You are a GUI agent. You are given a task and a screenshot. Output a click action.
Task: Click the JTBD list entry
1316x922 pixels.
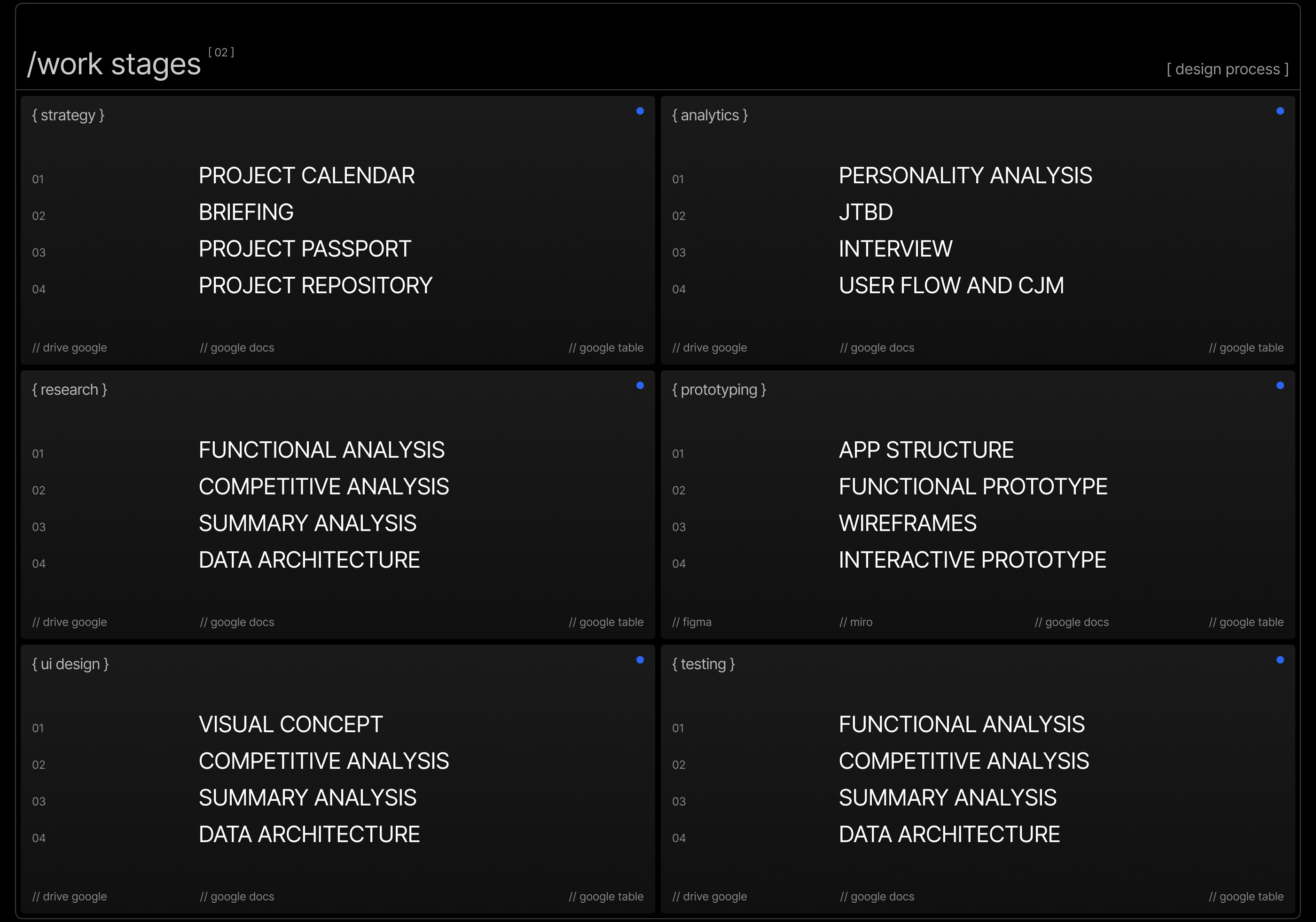(865, 212)
